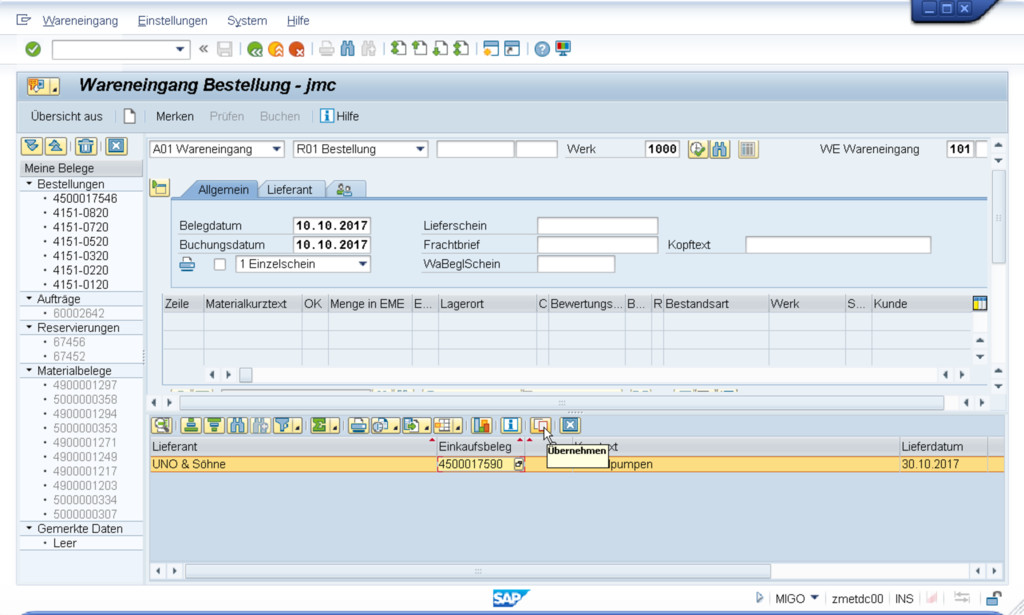
Task: Toggle the checkbox beside the printer icon
Action: [220, 264]
